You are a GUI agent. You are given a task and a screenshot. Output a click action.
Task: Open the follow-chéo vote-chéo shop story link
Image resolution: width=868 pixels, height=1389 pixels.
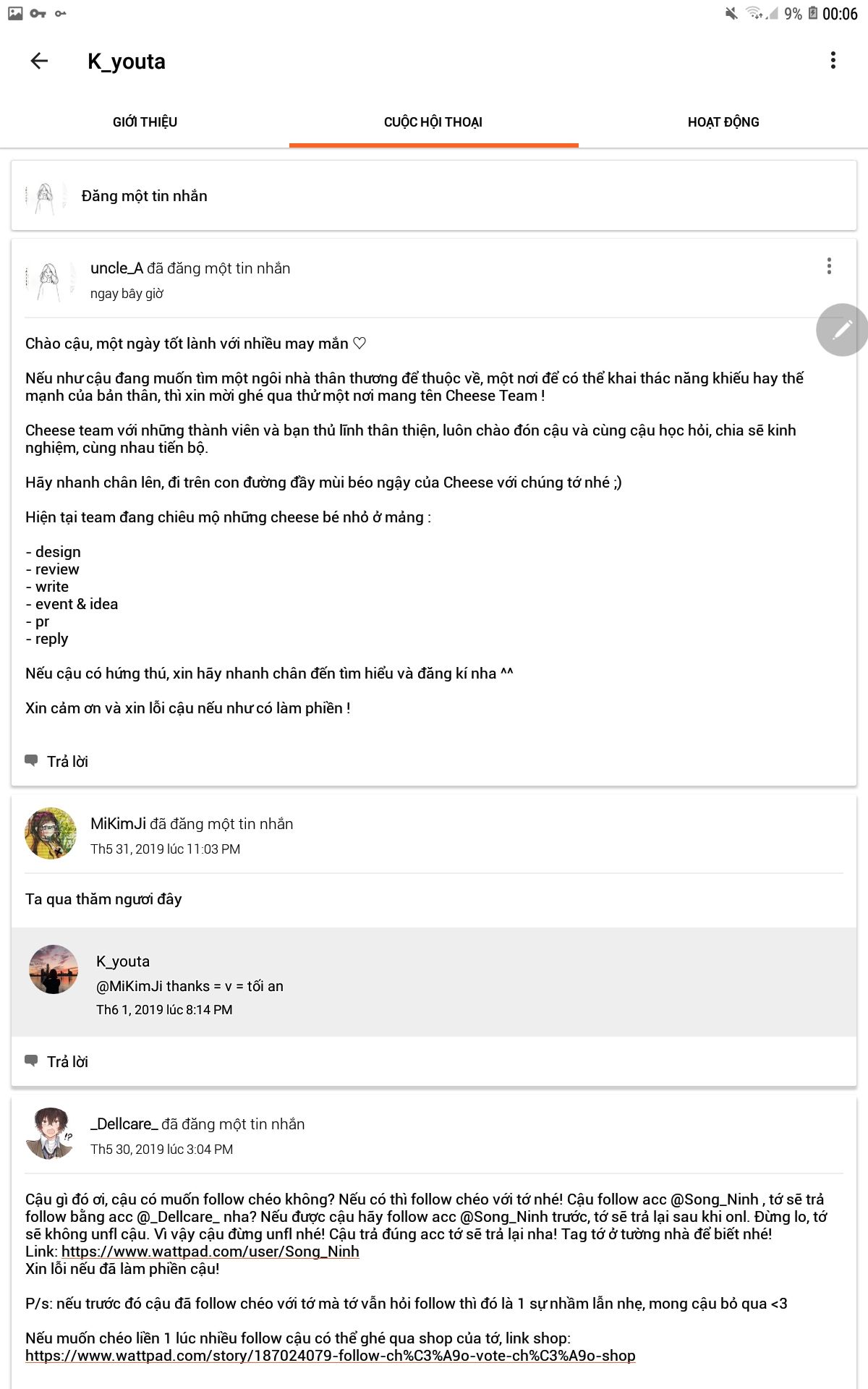point(331,1356)
